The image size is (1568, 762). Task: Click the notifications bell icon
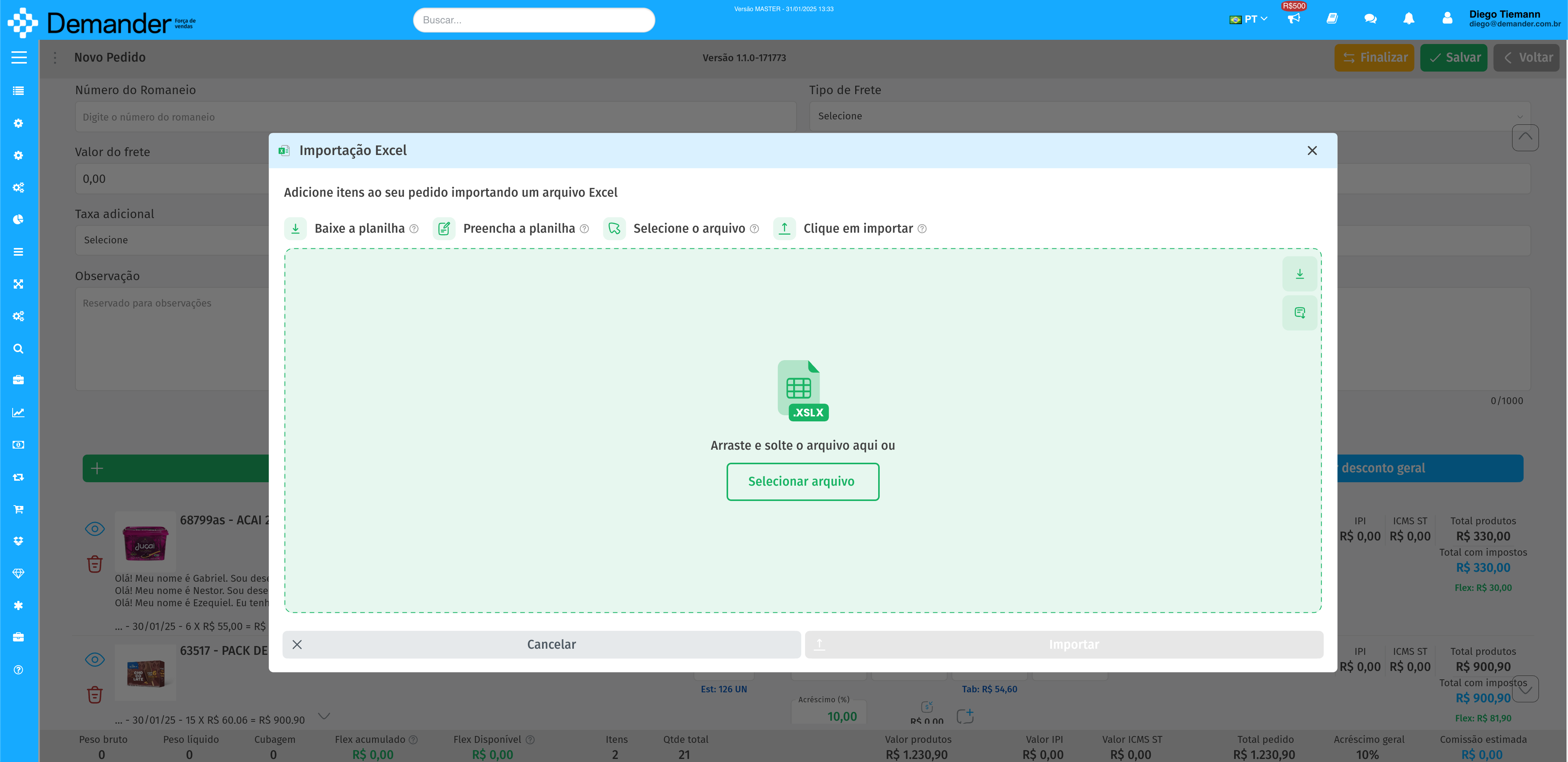coord(1408,18)
